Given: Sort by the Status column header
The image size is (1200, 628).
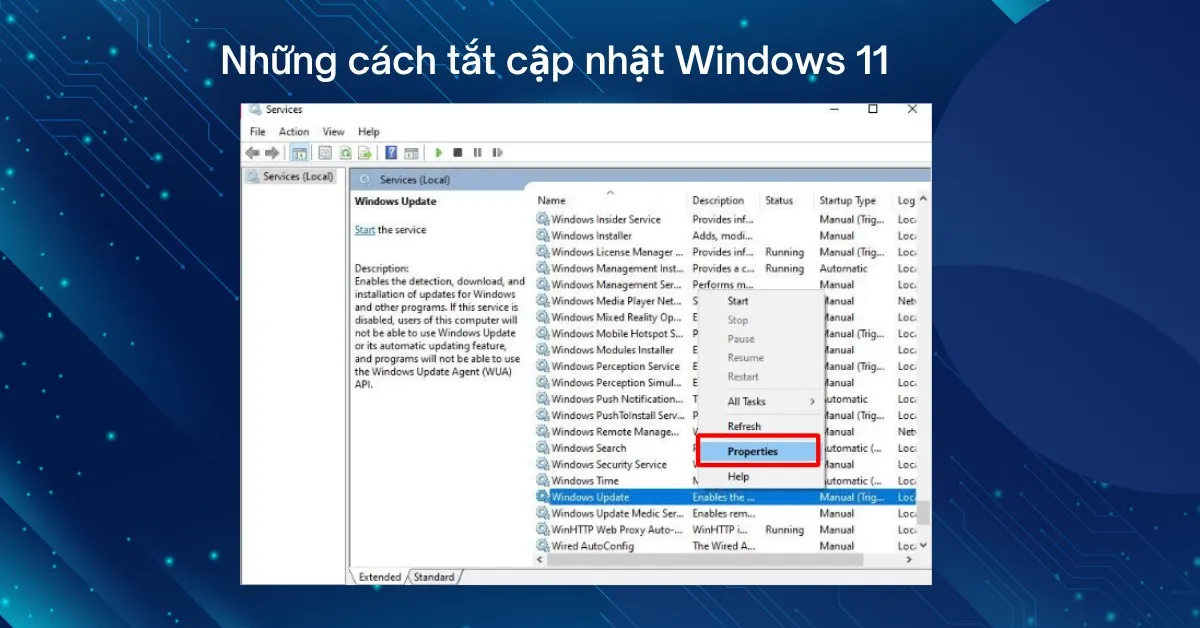Looking at the screenshot, I should tap(787, 200).
